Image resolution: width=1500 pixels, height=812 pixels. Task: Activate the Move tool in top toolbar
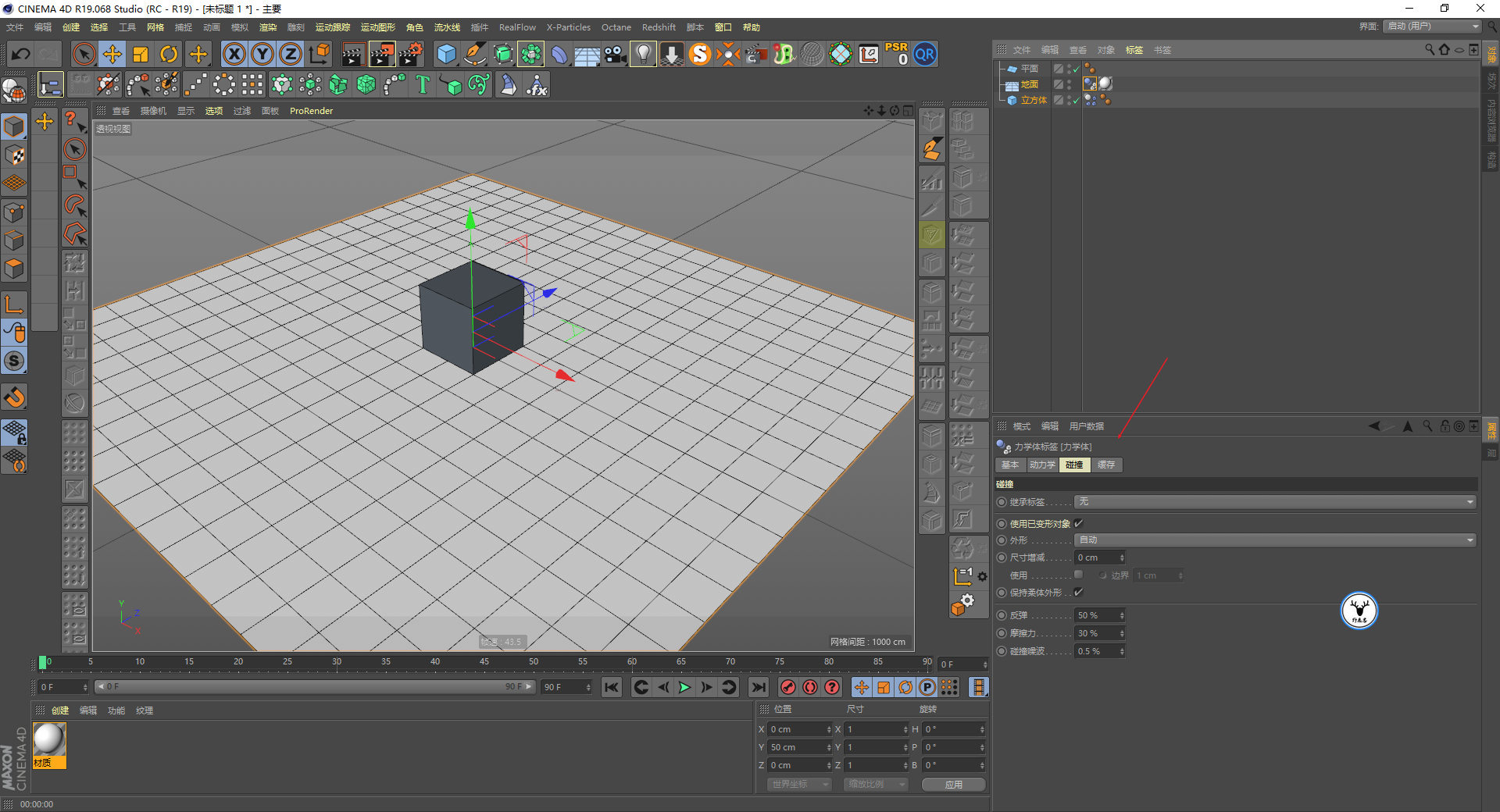pyautogui.click(x=112, y=54)
